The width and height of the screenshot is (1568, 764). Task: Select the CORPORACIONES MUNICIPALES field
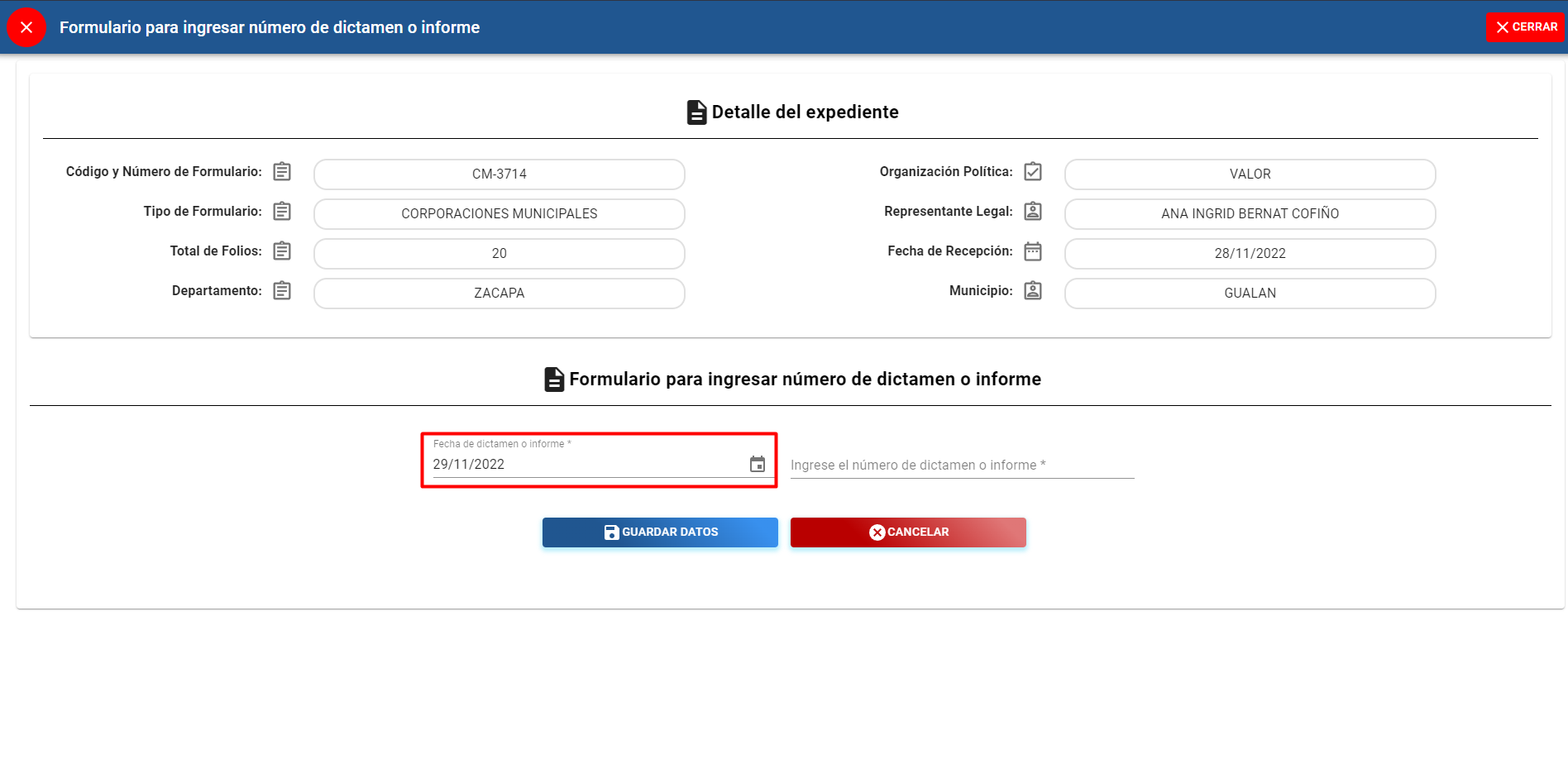(499, 213)
